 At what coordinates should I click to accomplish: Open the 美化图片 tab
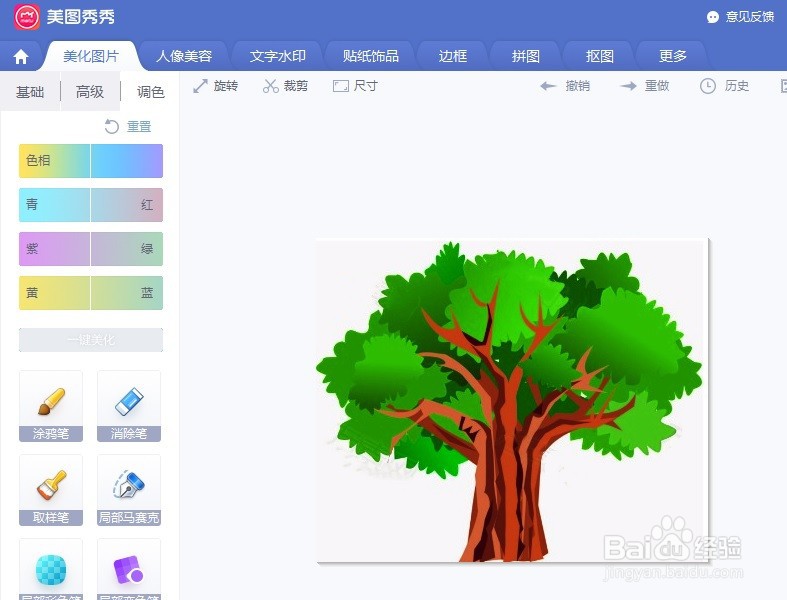91,56
